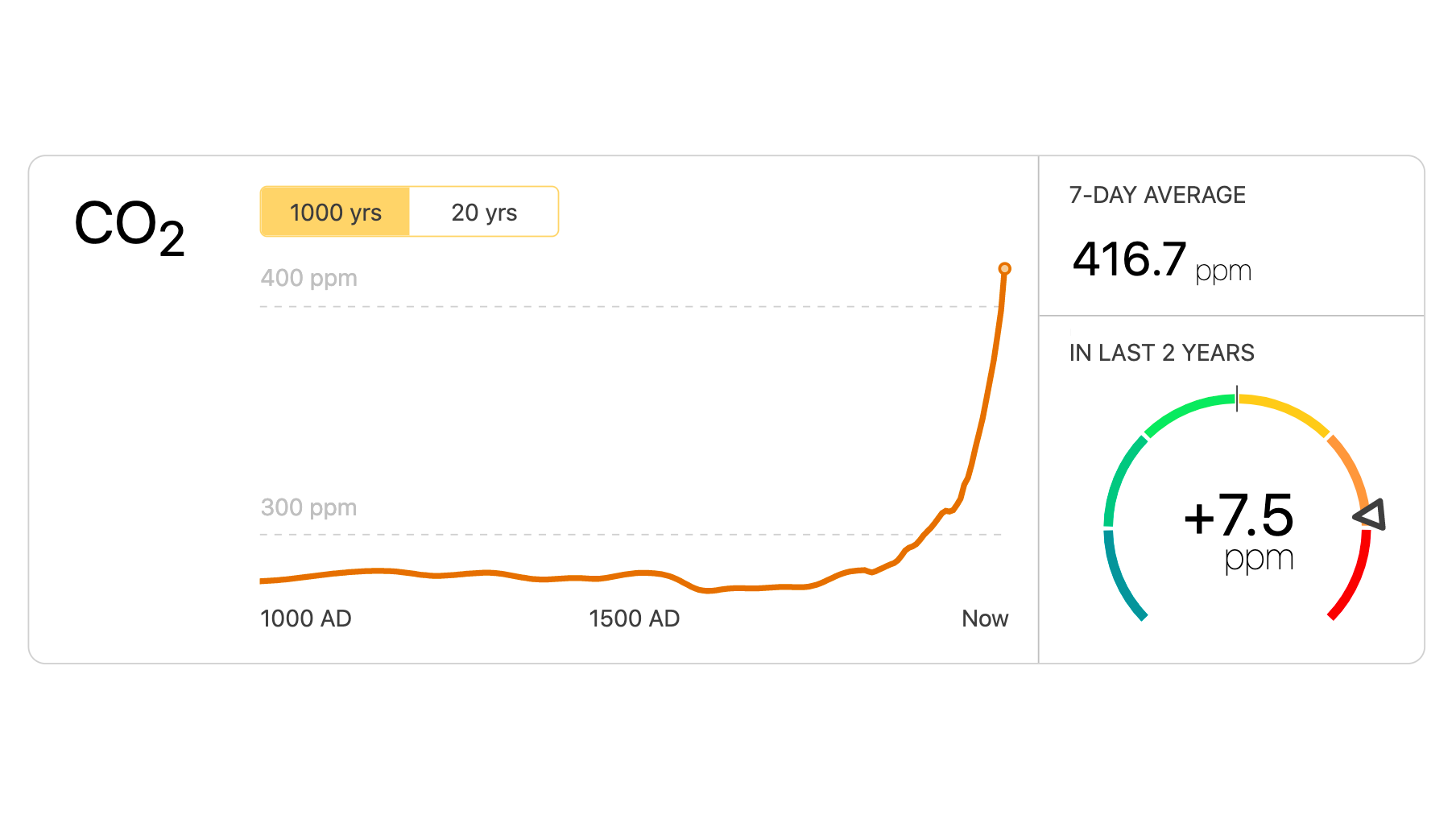Click the IN LAST 2 YEARS heading

(1161, 353)
